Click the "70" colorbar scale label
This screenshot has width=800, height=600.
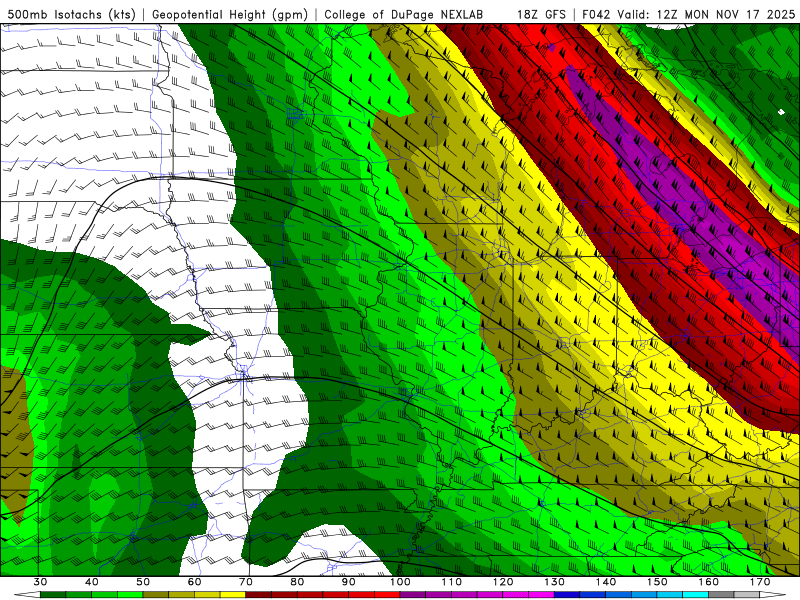point(246,582)
